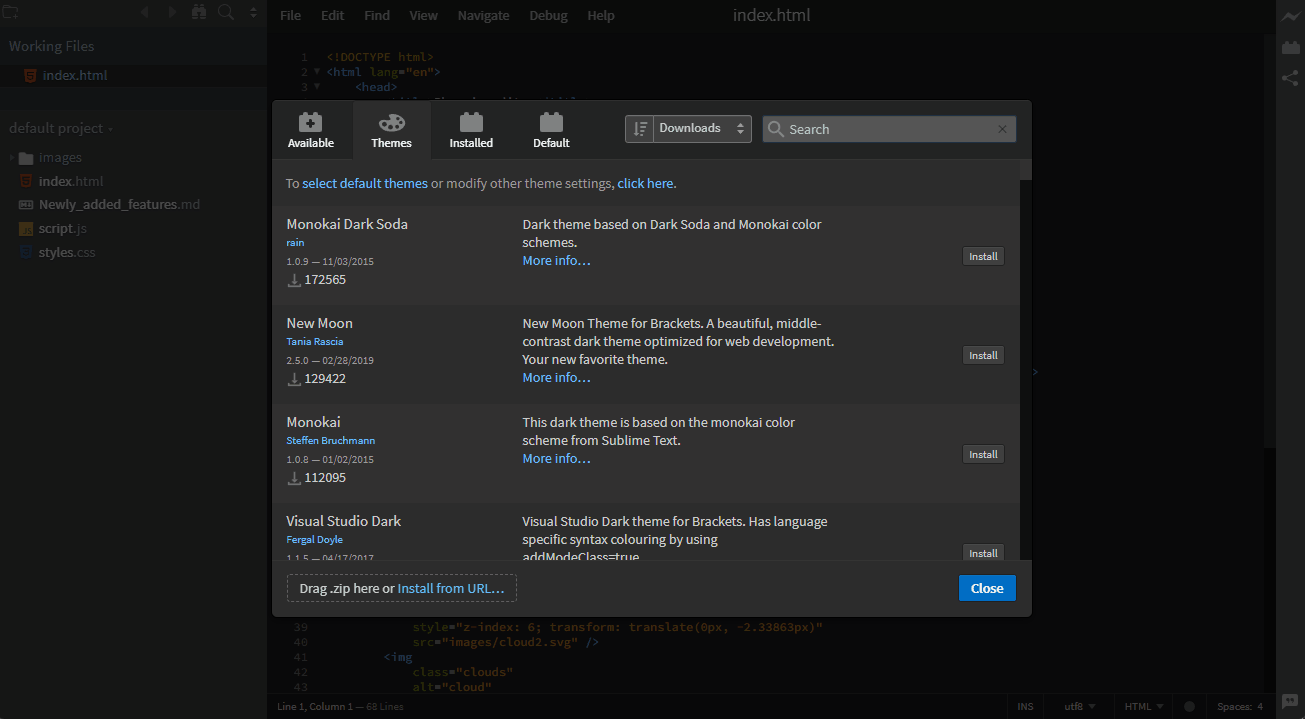Image resolution: width=1305 pixels, height=719 pixels.
Task: Click the Drag .zip here drop area
Action: pyautogui.click(x=401, y=588)
